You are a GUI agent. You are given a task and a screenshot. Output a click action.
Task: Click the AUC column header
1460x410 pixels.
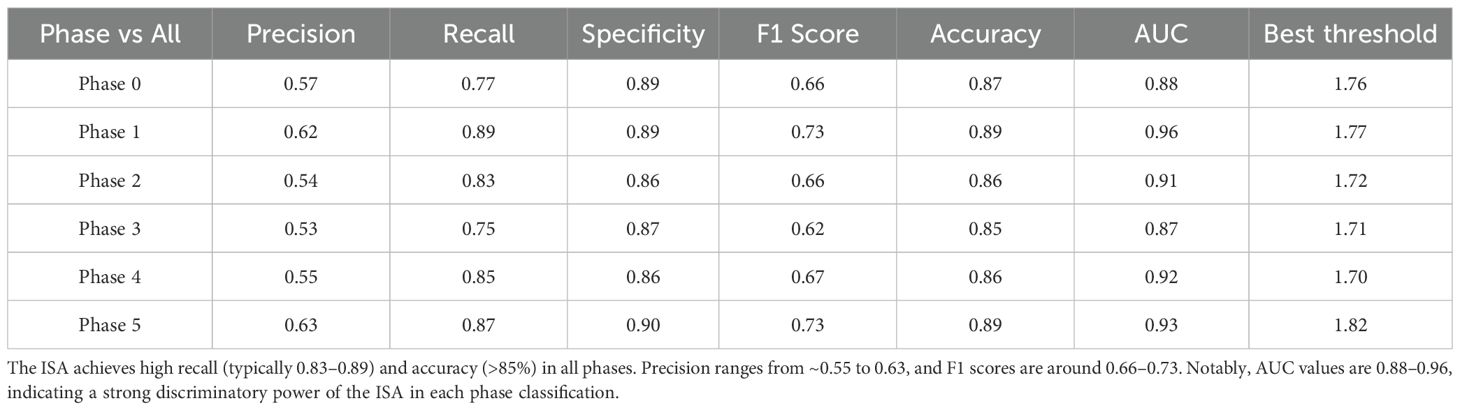pyautogui.click(x=1160, y=34)
